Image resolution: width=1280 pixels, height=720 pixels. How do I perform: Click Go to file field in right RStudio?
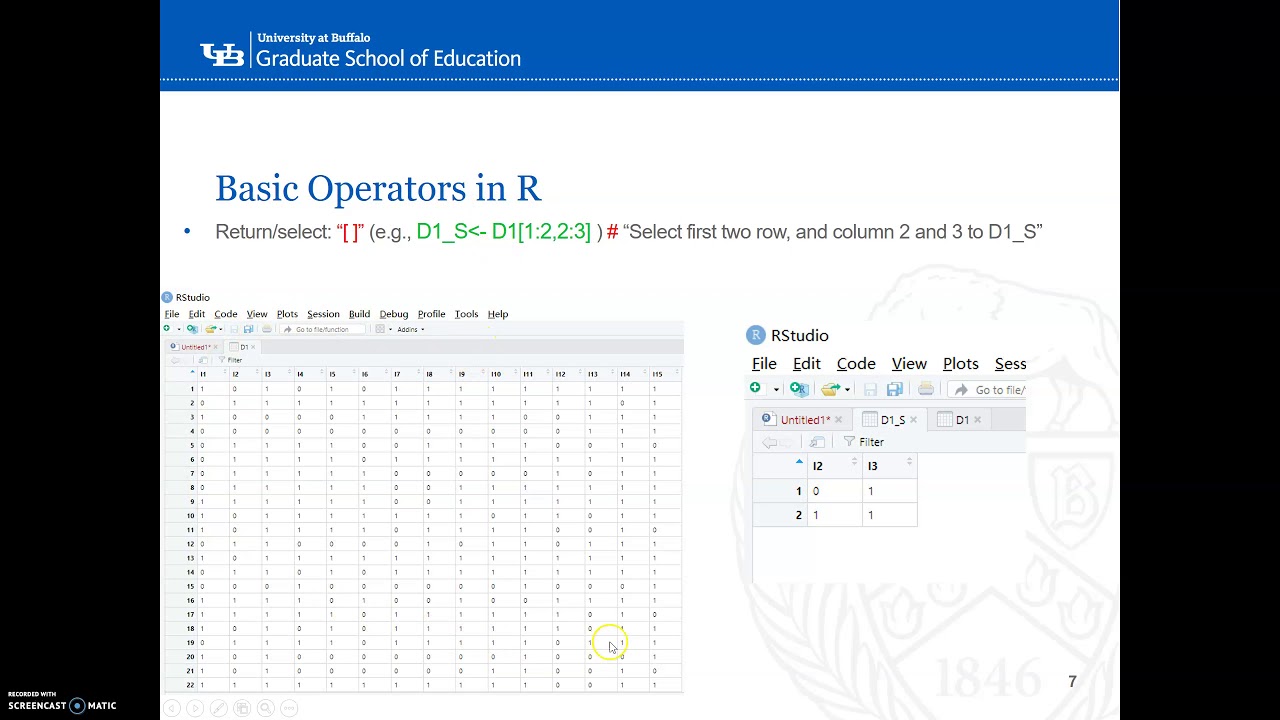tap(988, 390)
